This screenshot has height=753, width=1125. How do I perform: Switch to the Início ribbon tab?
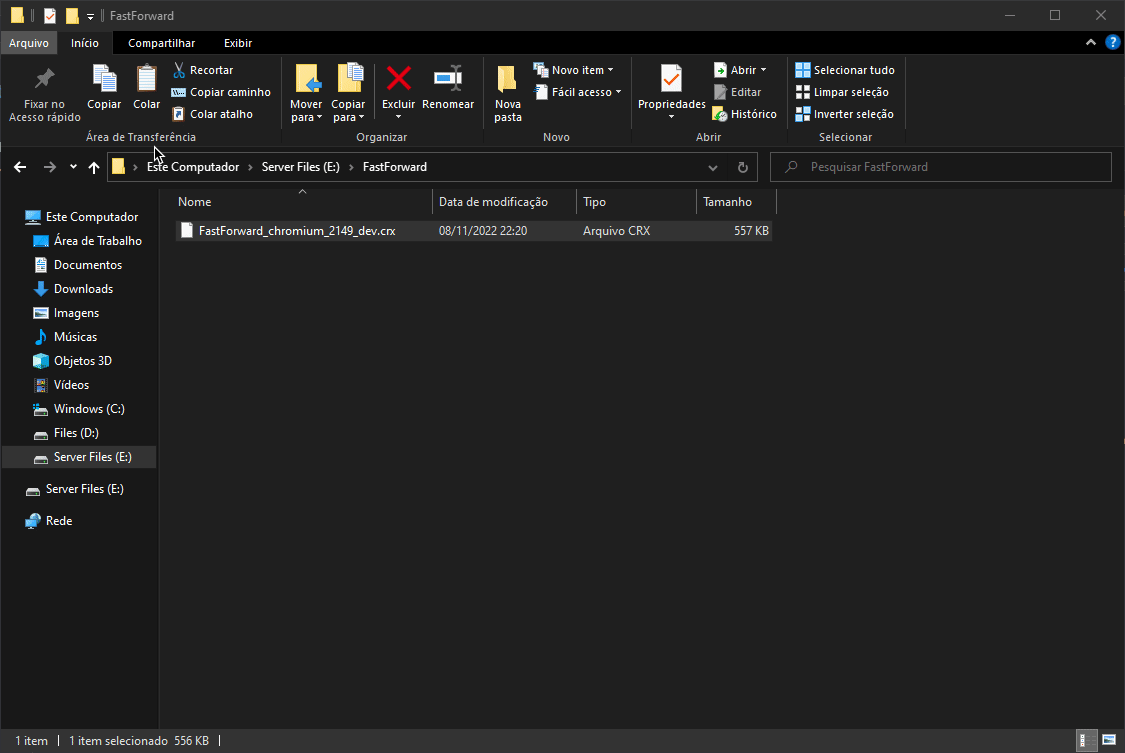85,43
